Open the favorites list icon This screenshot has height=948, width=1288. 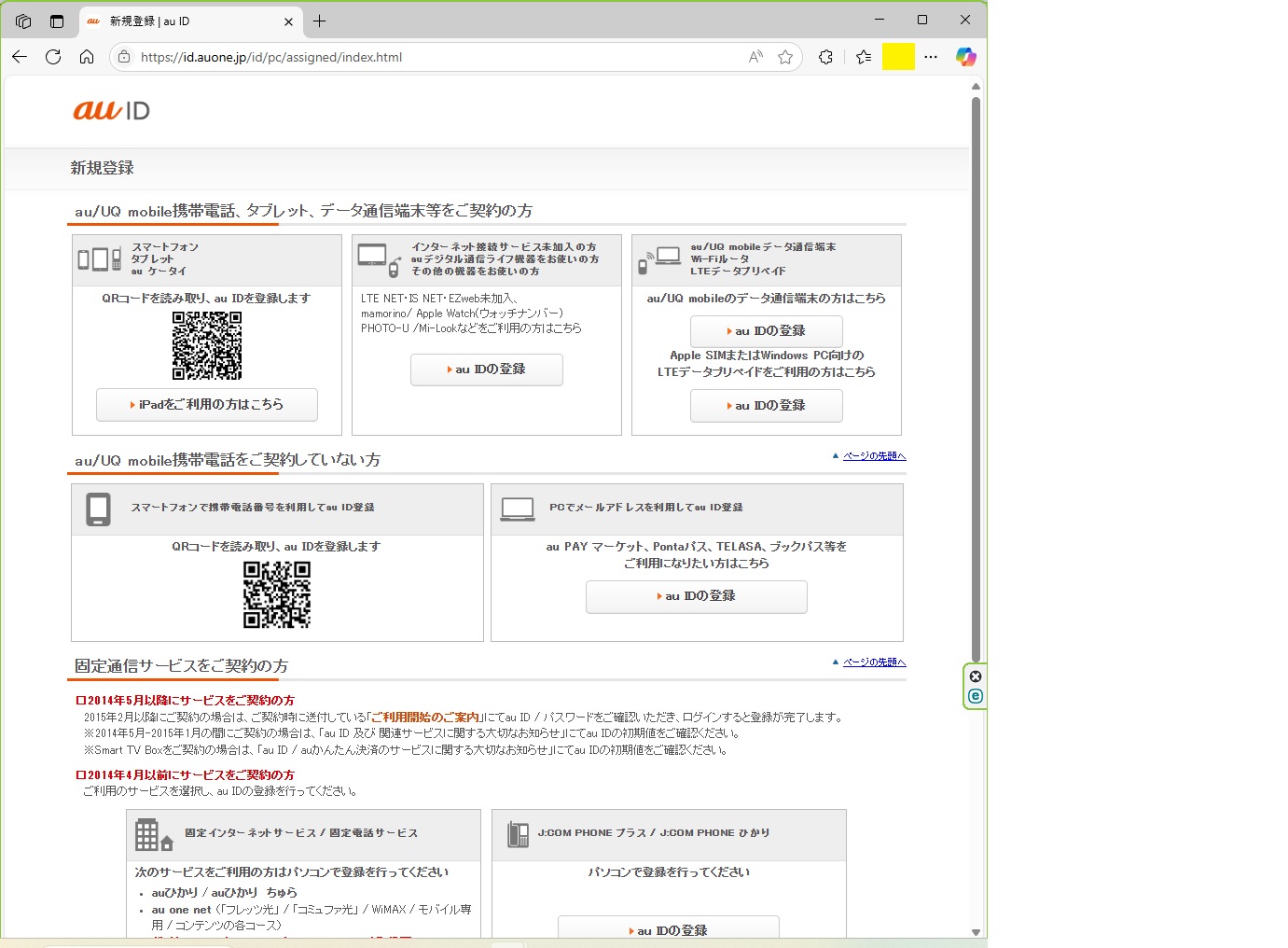pos(864,57)
